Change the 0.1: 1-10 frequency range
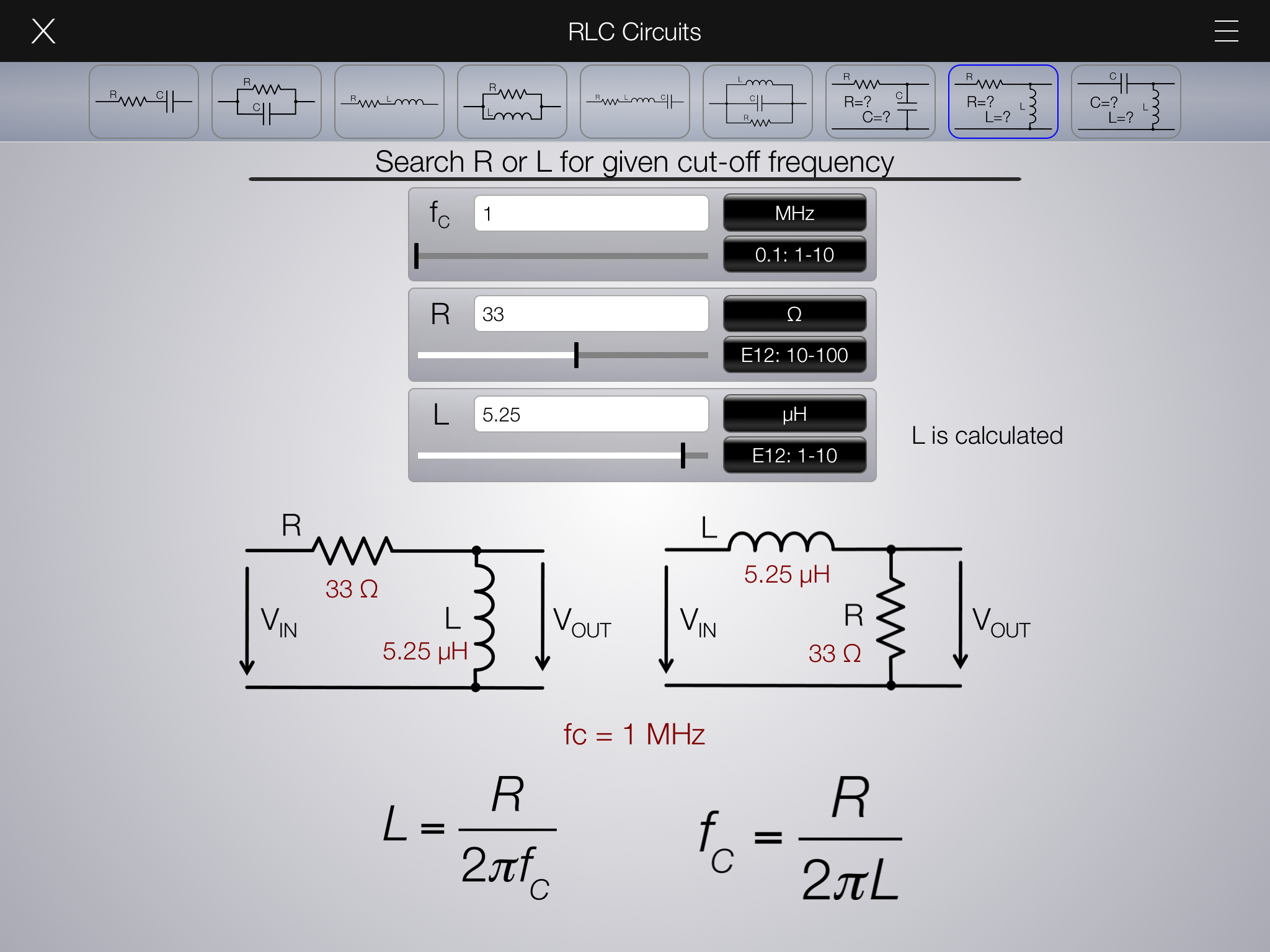Image resolution: width=1270 pixels, height=952 pixels. (x=794, y=255)
